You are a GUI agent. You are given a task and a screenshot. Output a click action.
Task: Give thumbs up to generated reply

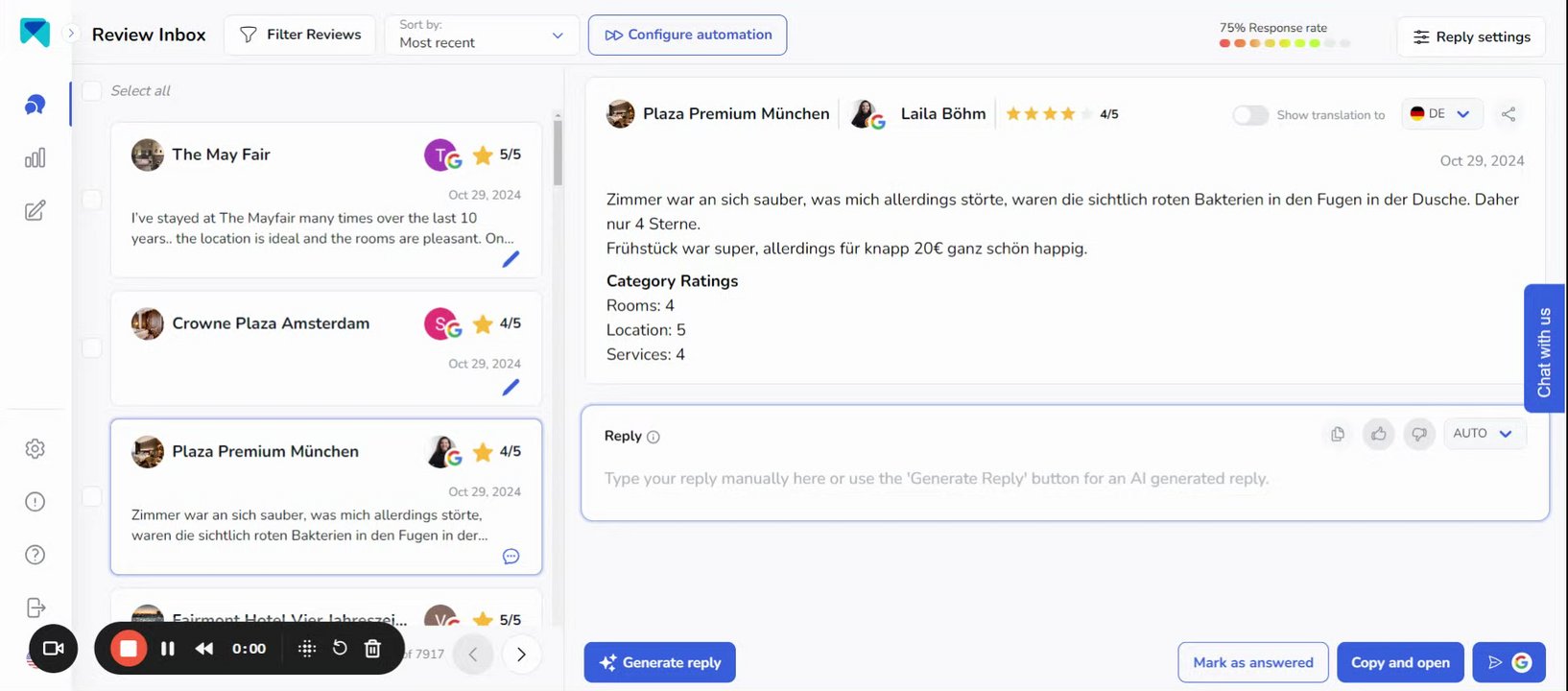[1378, 434]
